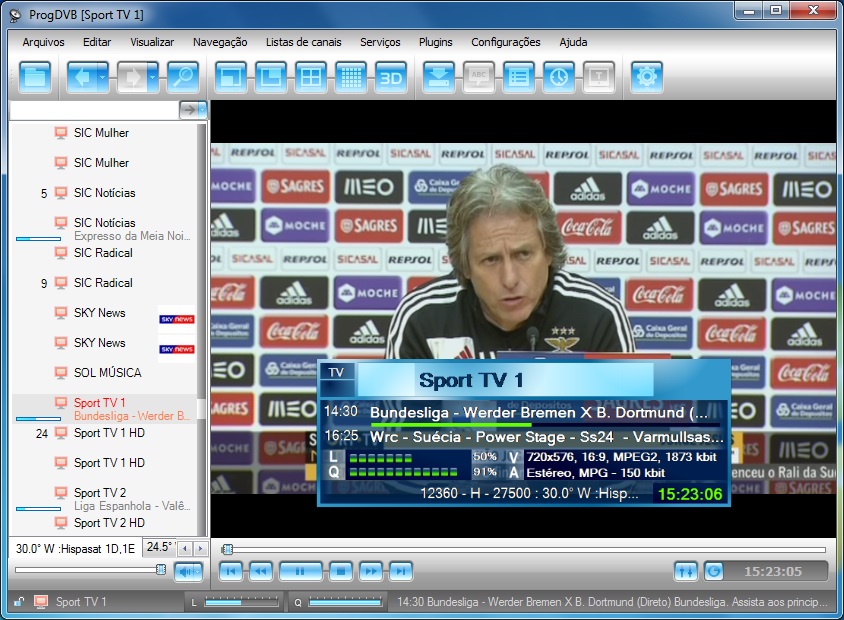Select the Sport TV 2 HD channel
Image resolution: width=844 pixels, height=620 pixels.
coord(104,523)
